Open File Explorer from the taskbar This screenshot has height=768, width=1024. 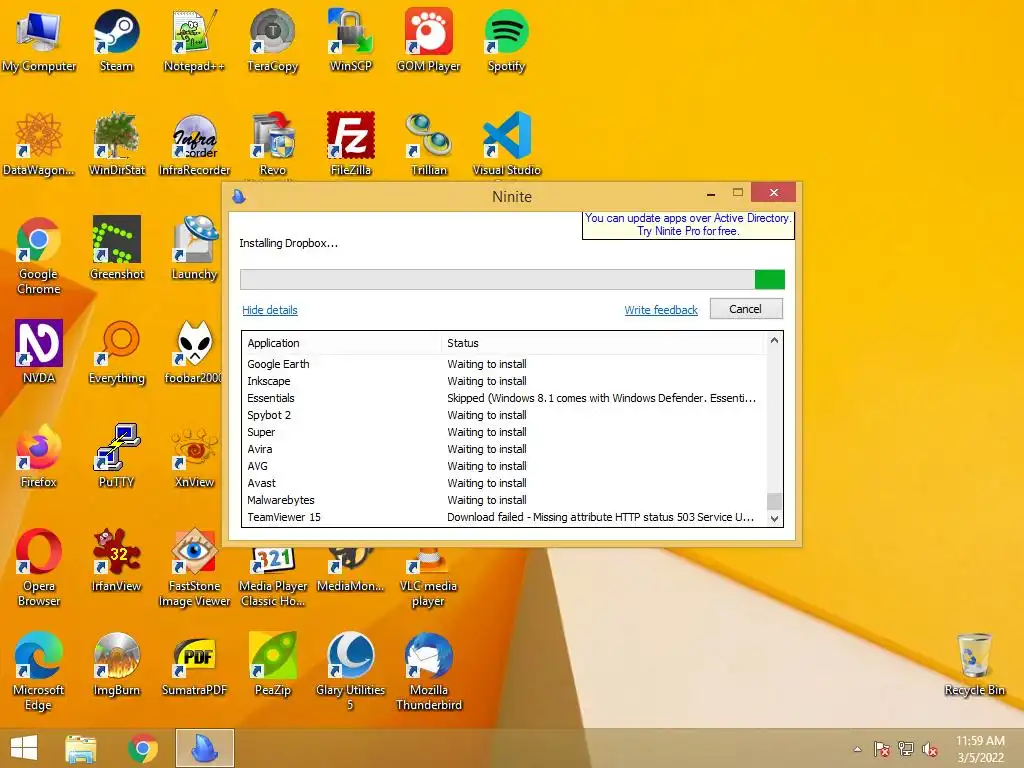tap(80, 748)
